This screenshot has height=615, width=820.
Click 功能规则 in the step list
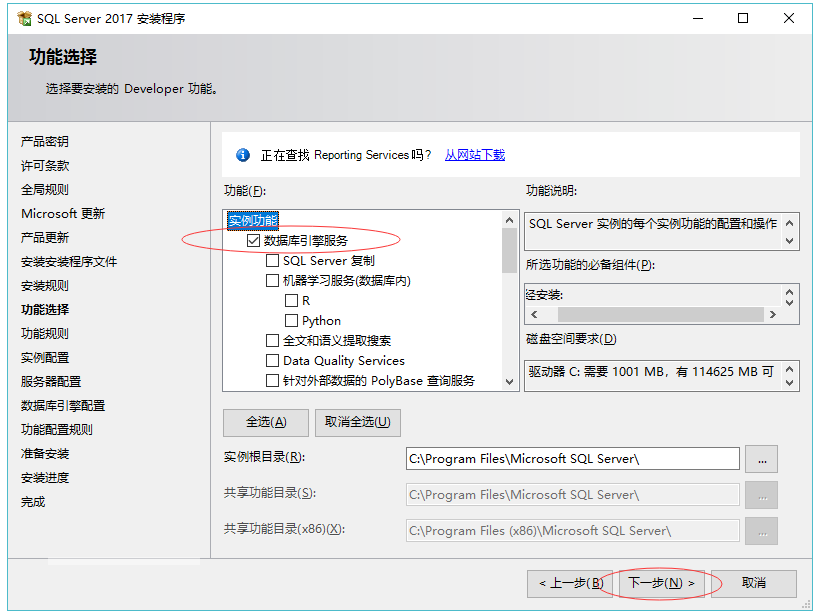45,334
